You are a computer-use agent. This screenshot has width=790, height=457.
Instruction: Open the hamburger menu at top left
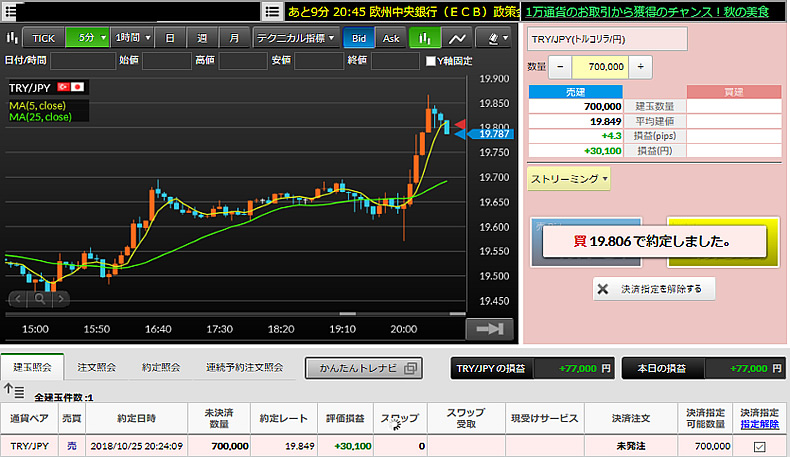tap(9, 11)
